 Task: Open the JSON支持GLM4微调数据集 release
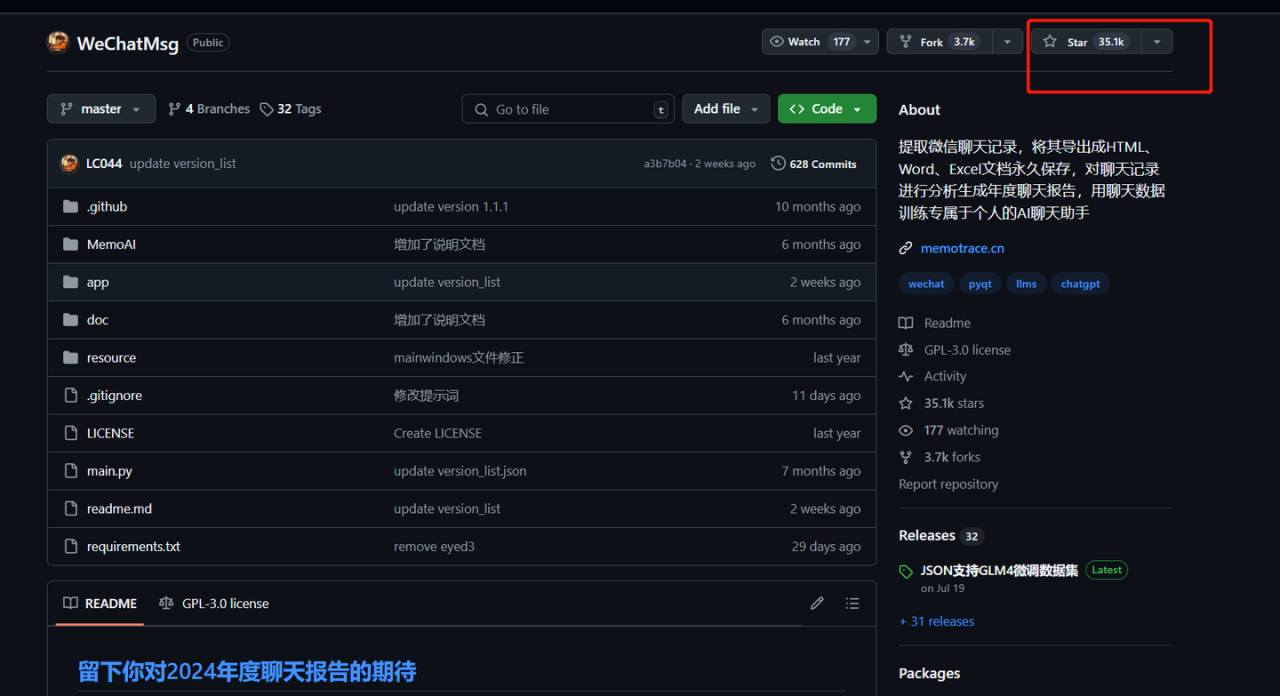pos(999,571)
